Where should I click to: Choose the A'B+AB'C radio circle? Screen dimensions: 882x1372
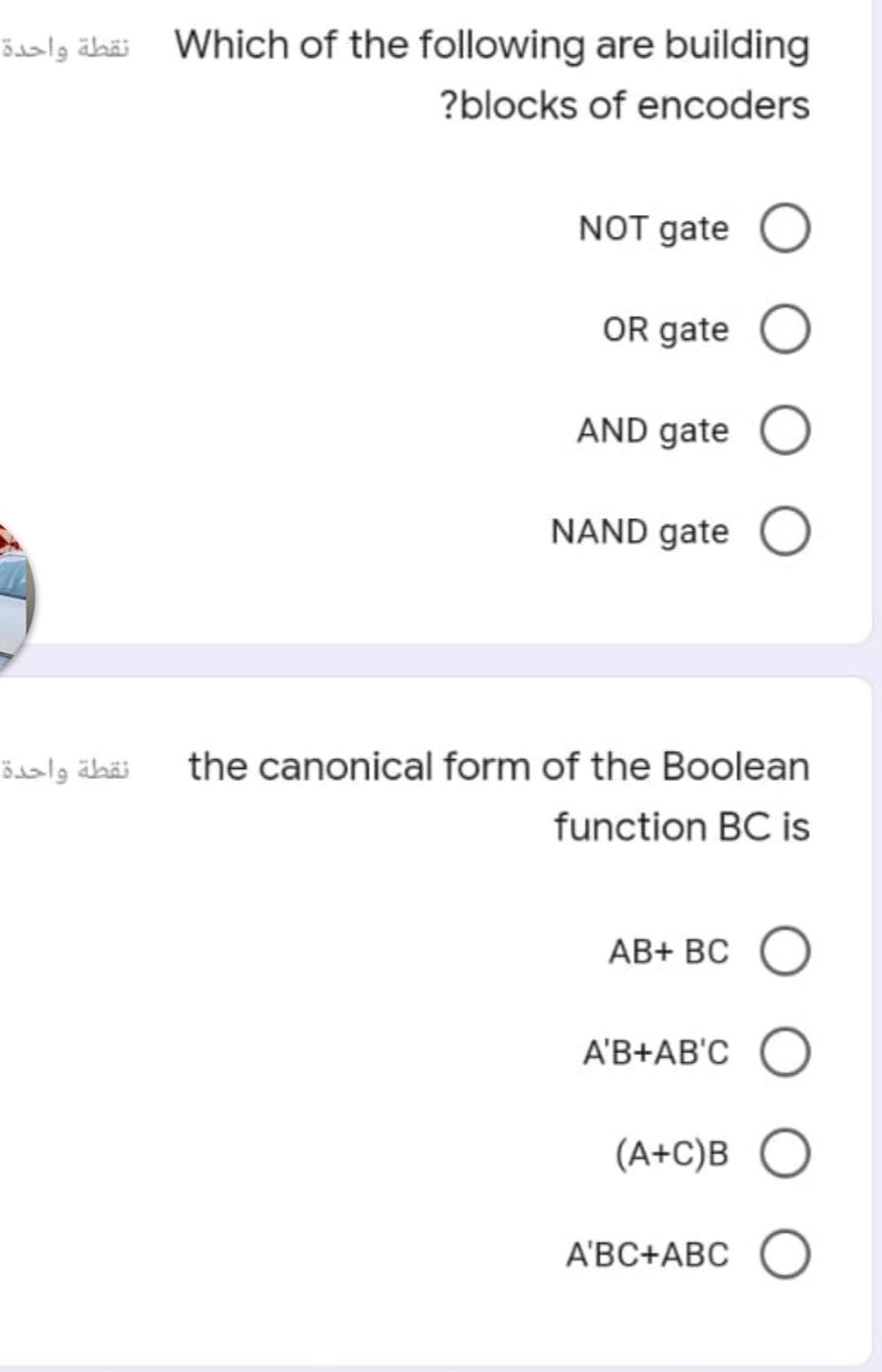click(785, 1053)
